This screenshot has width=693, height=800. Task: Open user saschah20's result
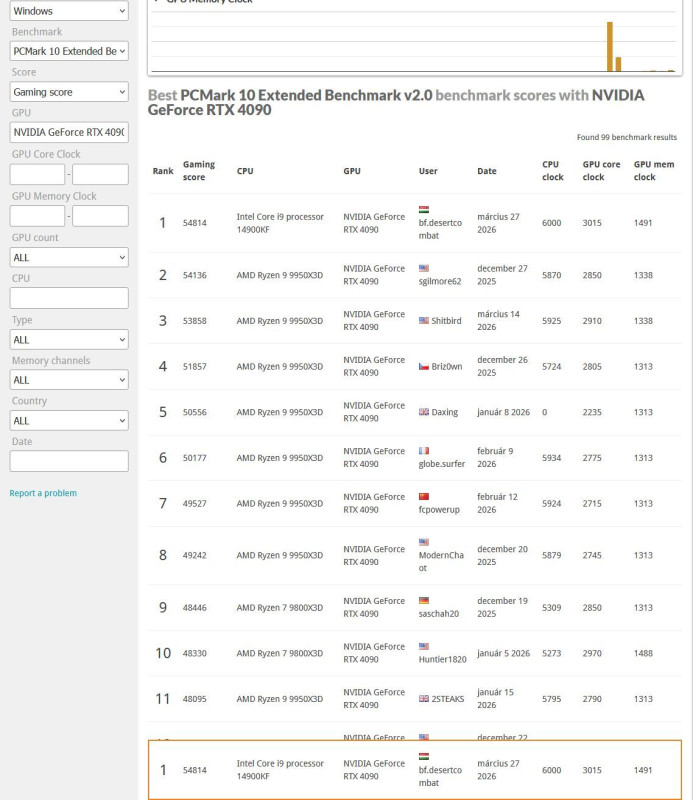(438, 613)
